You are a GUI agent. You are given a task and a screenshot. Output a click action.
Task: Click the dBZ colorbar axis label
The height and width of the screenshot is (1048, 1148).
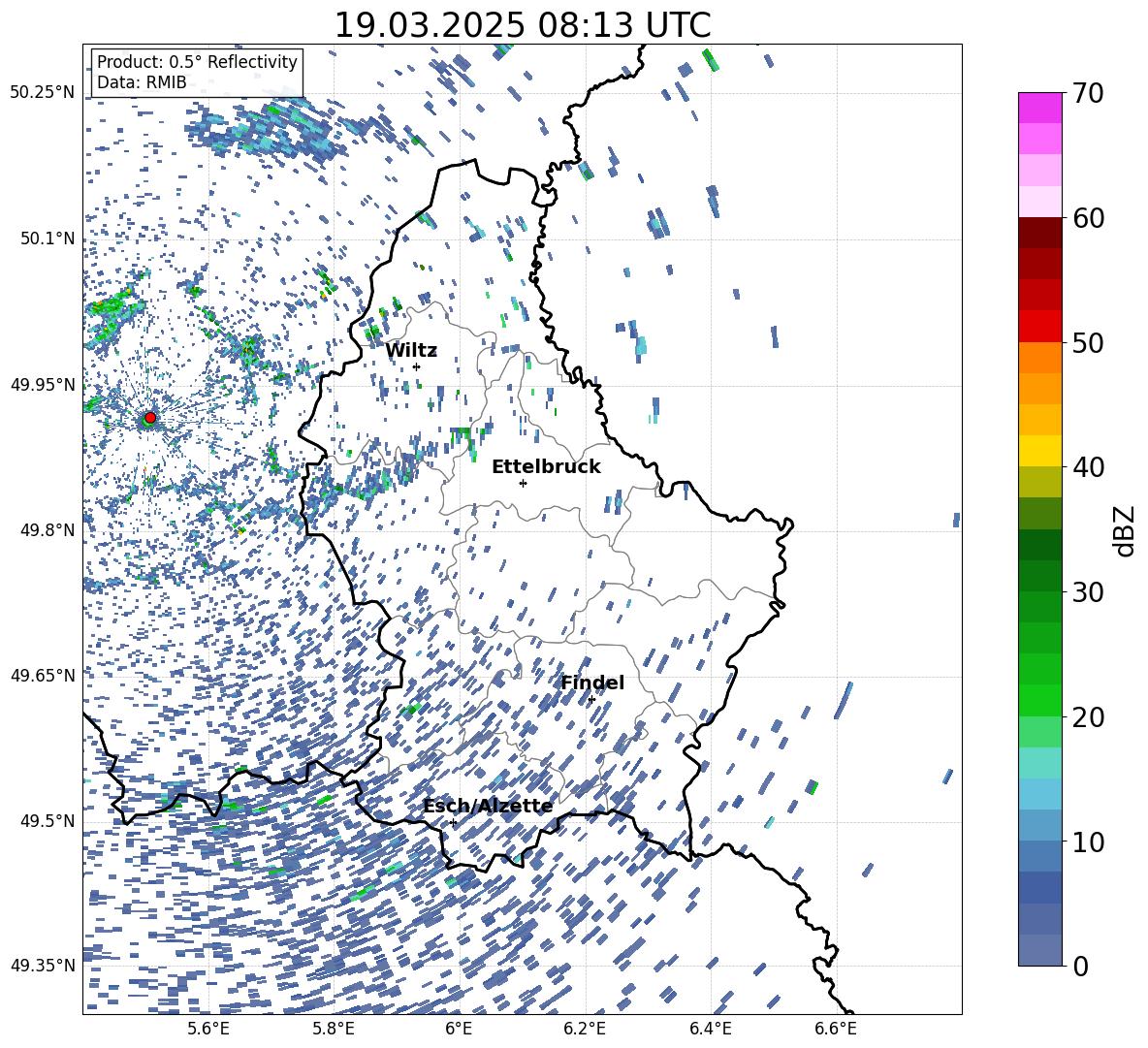coord(1126,530)
